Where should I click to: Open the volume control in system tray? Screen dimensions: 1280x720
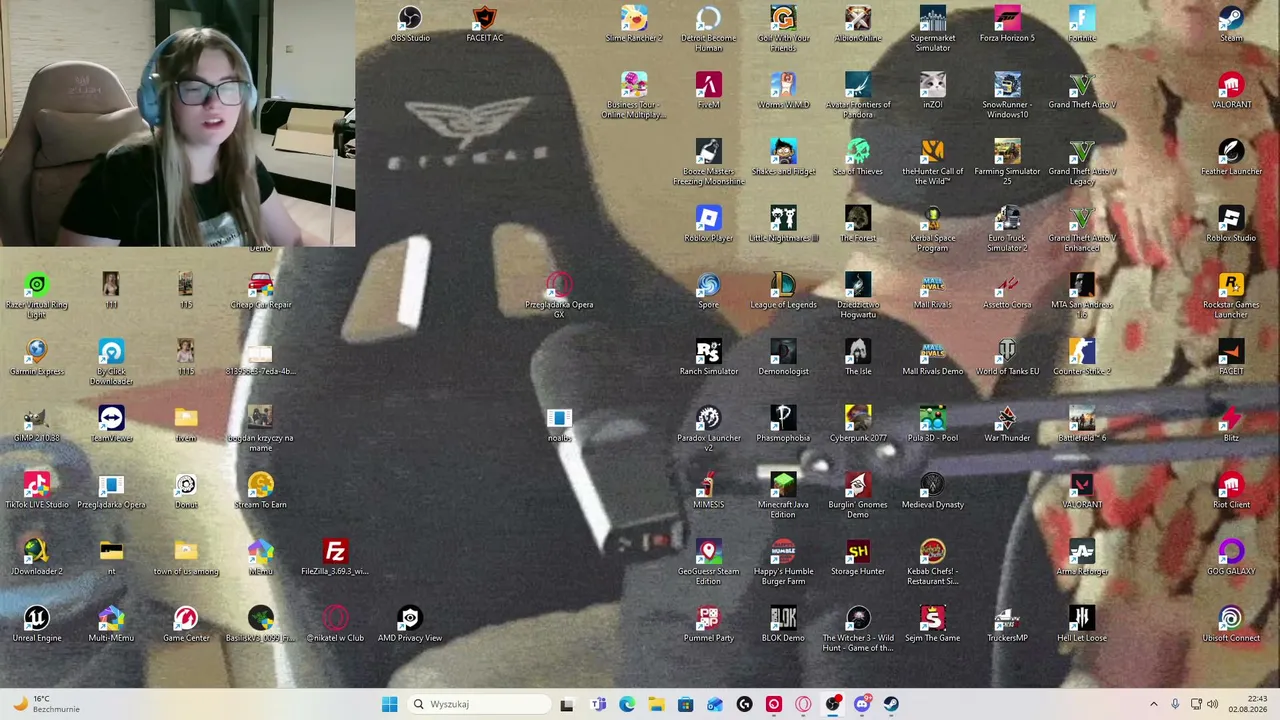tap(1212, 704)
